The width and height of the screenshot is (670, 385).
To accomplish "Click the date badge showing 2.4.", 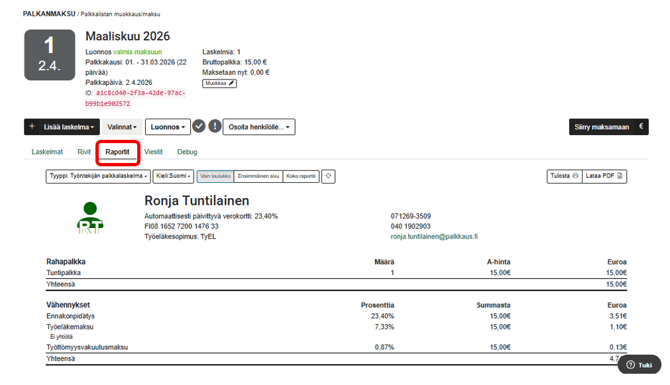I will pyautogui.click(x=50, y=55).
